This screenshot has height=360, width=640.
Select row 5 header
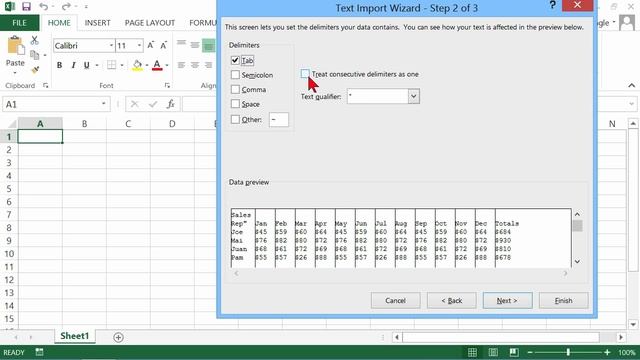pos(9,189)
